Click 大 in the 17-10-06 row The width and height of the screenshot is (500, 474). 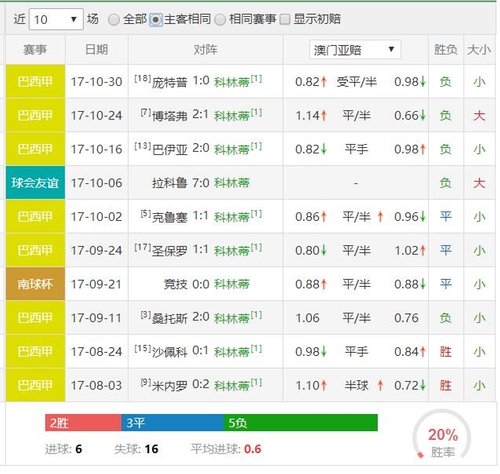pyautogui.click(x=479, y=183)
